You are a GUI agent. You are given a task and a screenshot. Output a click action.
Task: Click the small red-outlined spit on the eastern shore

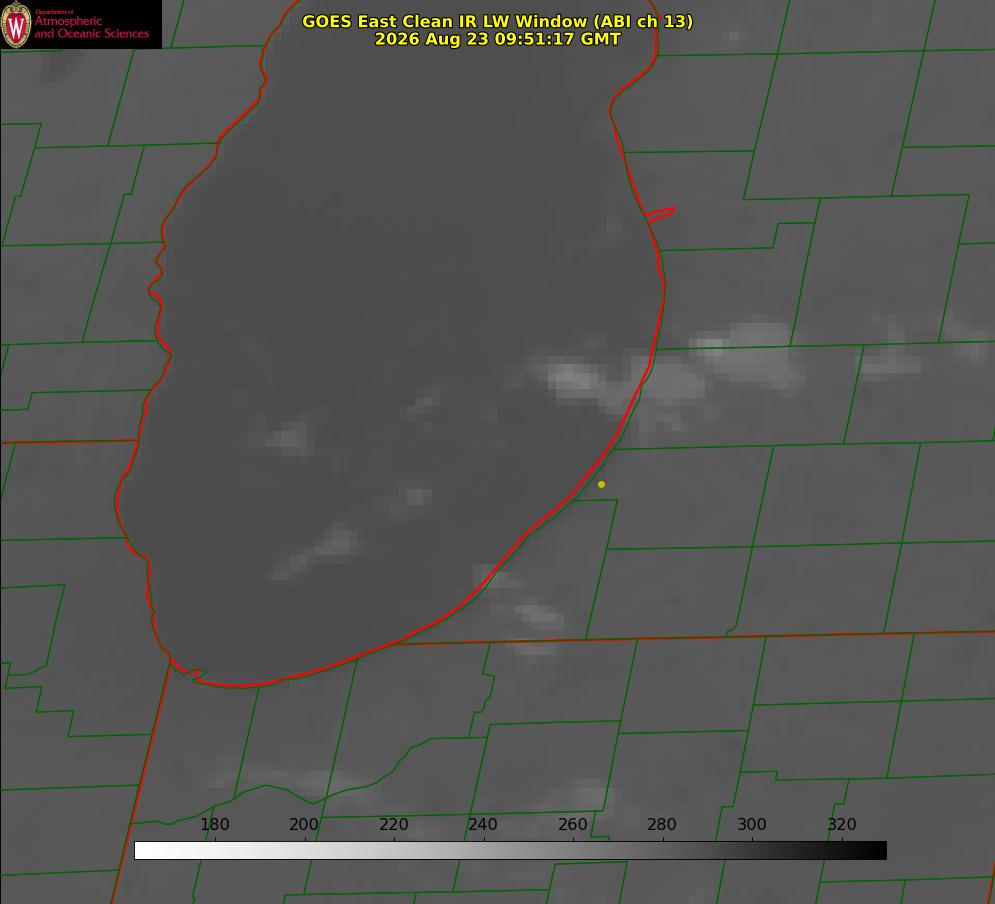click(x=660, y=214)
